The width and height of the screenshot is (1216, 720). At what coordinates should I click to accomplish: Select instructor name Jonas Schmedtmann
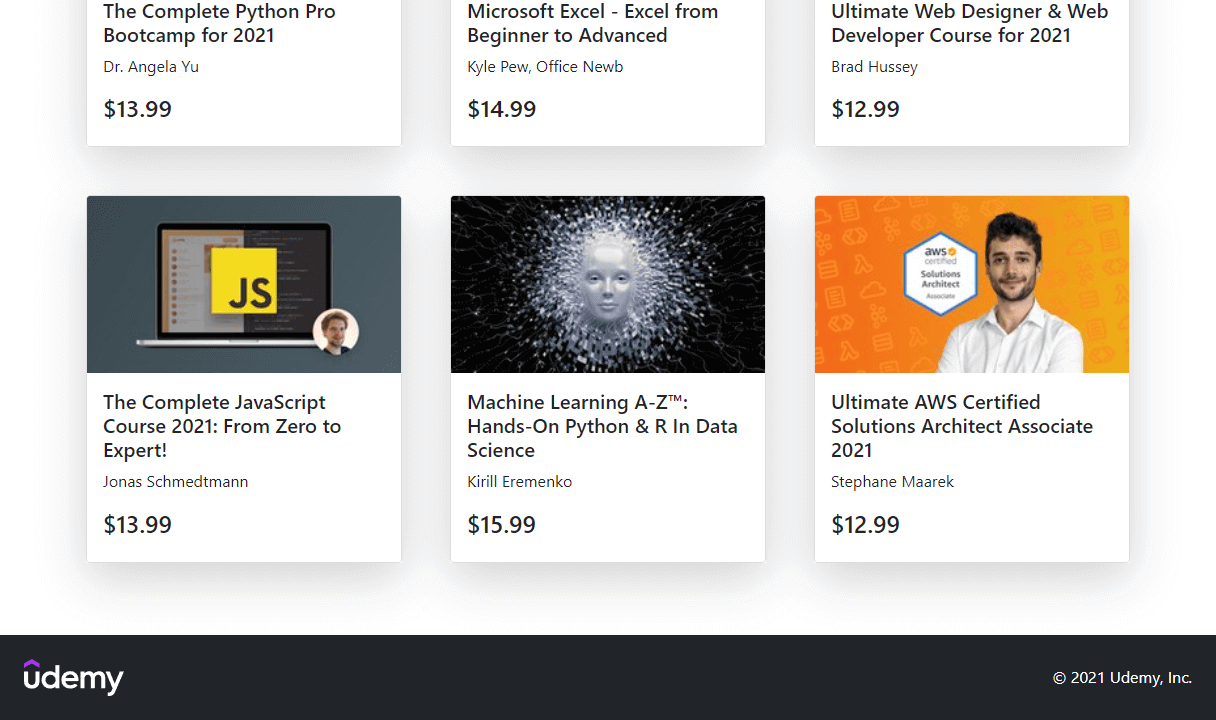(x=176, y=482)
